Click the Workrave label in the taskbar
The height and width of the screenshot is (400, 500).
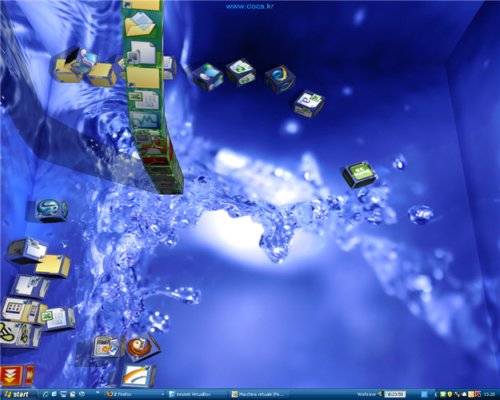[x=366, y=394]
